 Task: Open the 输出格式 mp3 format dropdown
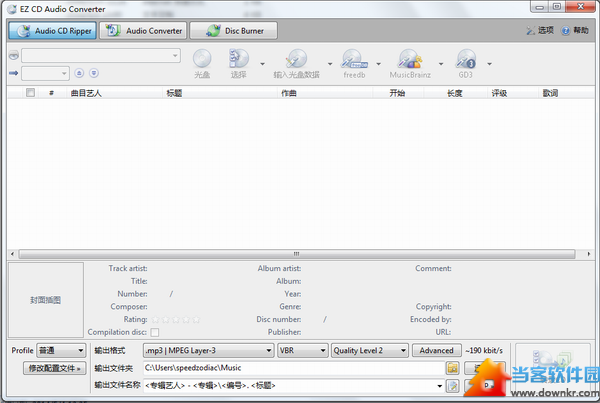click(x=208, y=350)
